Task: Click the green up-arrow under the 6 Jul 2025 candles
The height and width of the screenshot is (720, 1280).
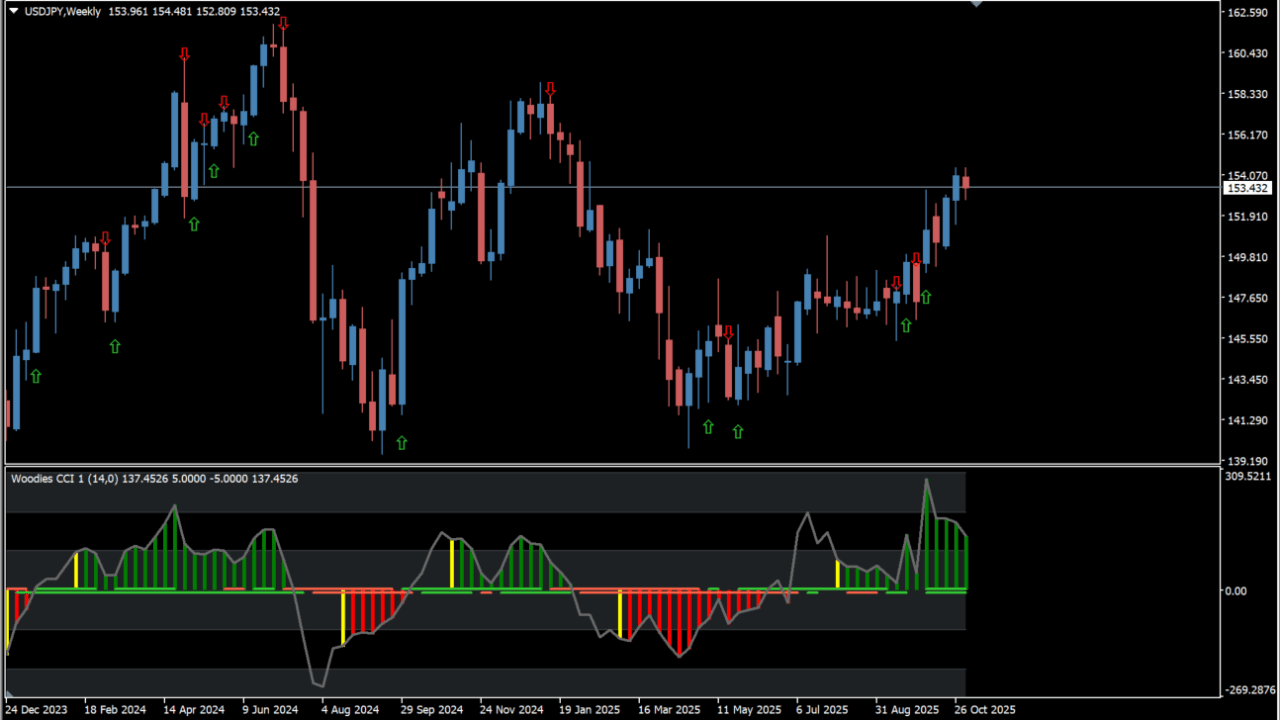Action: pos(906,324)
